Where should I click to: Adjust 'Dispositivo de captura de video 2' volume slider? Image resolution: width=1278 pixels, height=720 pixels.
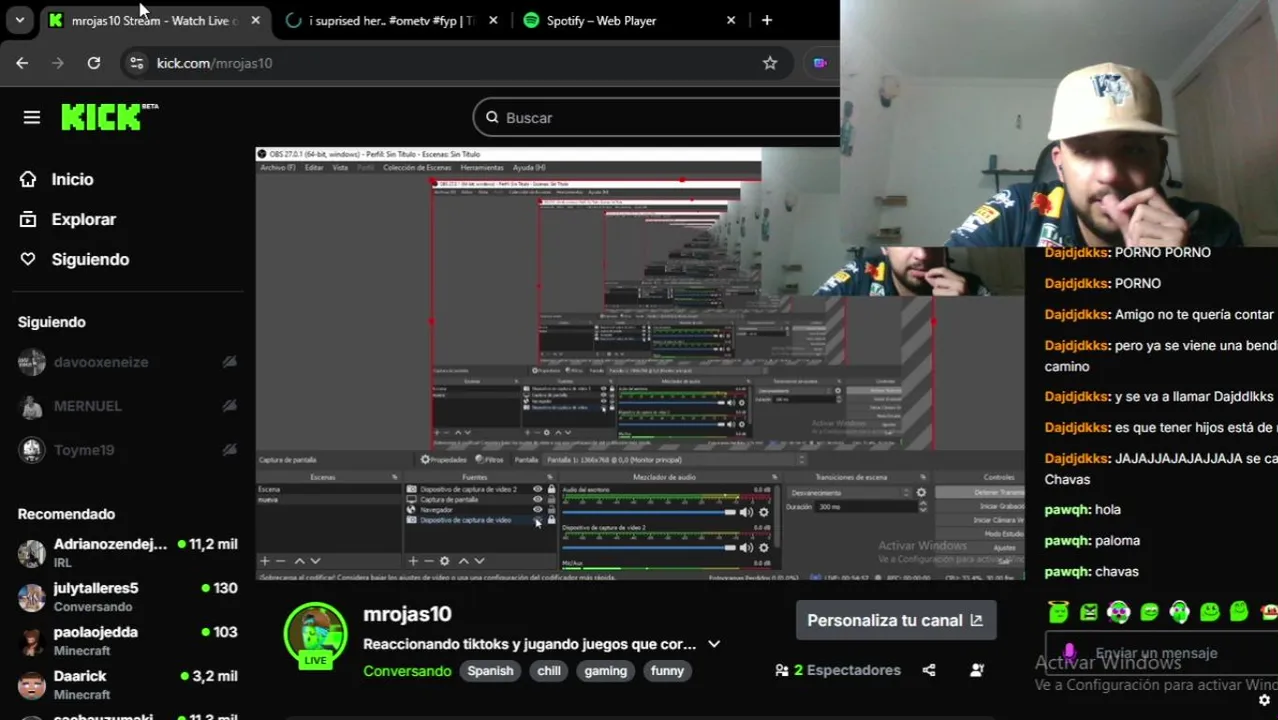[649, 547]
